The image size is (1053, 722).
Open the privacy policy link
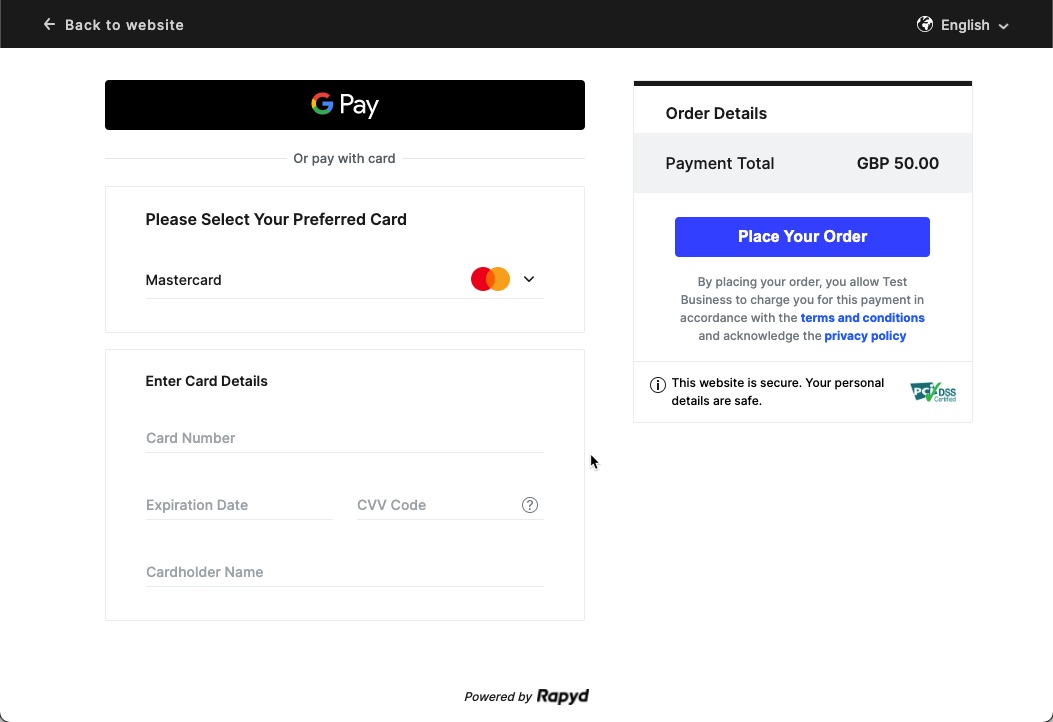(x=865, y=336)
